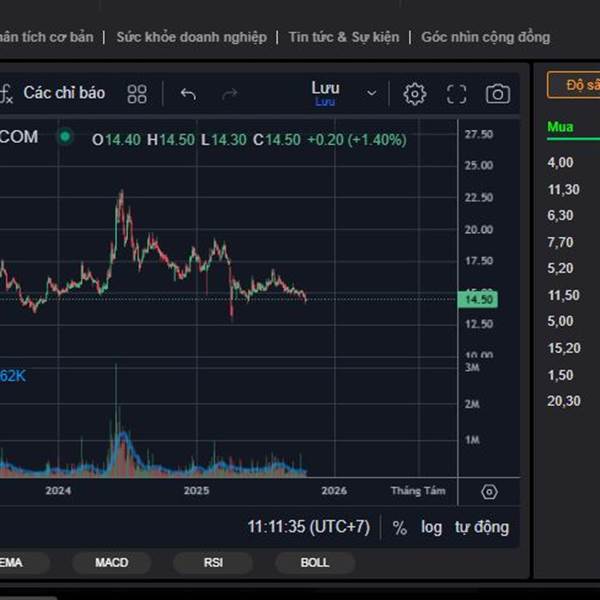Image resolution: width=600 pixels, height=600 pixels.
Task: Open the indicator templates grid icon
Action: coord(137,94)
